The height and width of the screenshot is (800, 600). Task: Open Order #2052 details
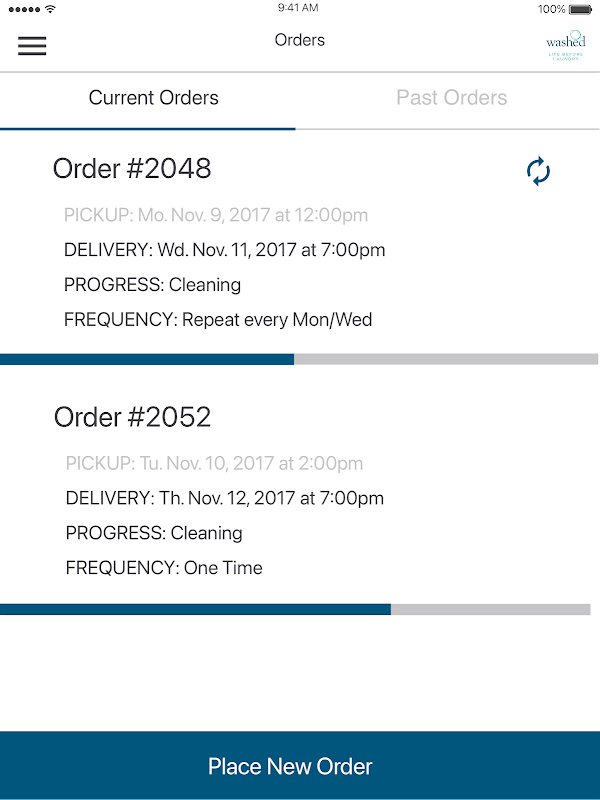click(x=133, y=417)
